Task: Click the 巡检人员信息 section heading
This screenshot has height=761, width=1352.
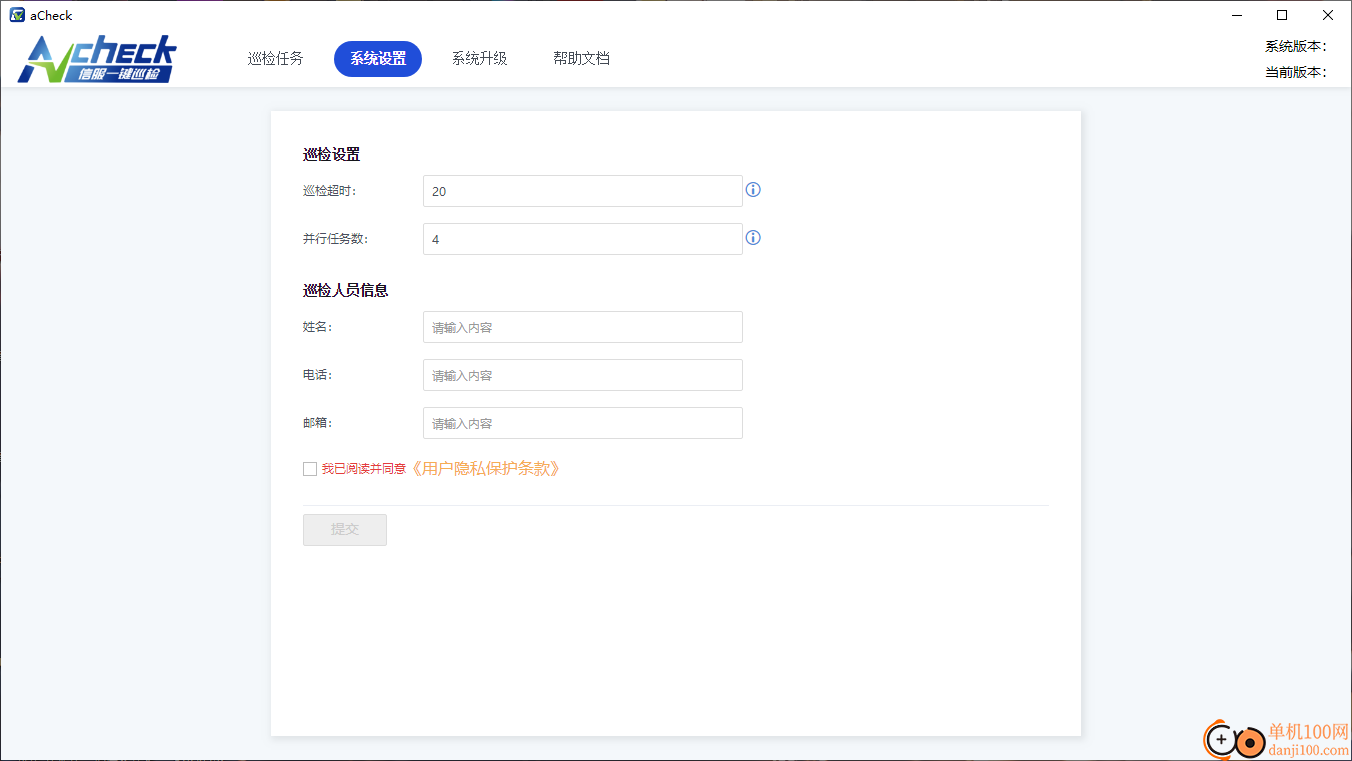Action: tap(346, 291)
